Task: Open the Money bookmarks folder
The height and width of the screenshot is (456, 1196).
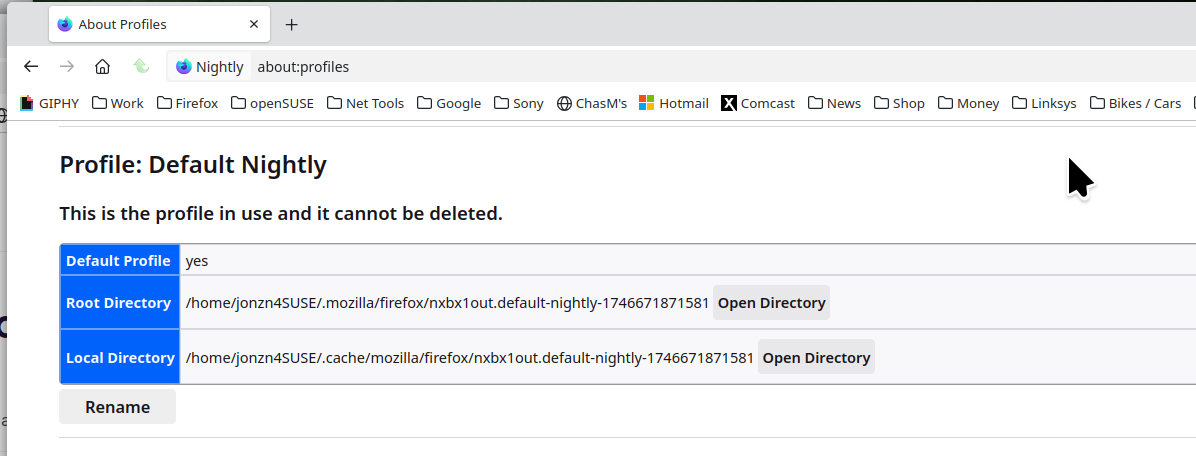Action: [x=968, y=103]
